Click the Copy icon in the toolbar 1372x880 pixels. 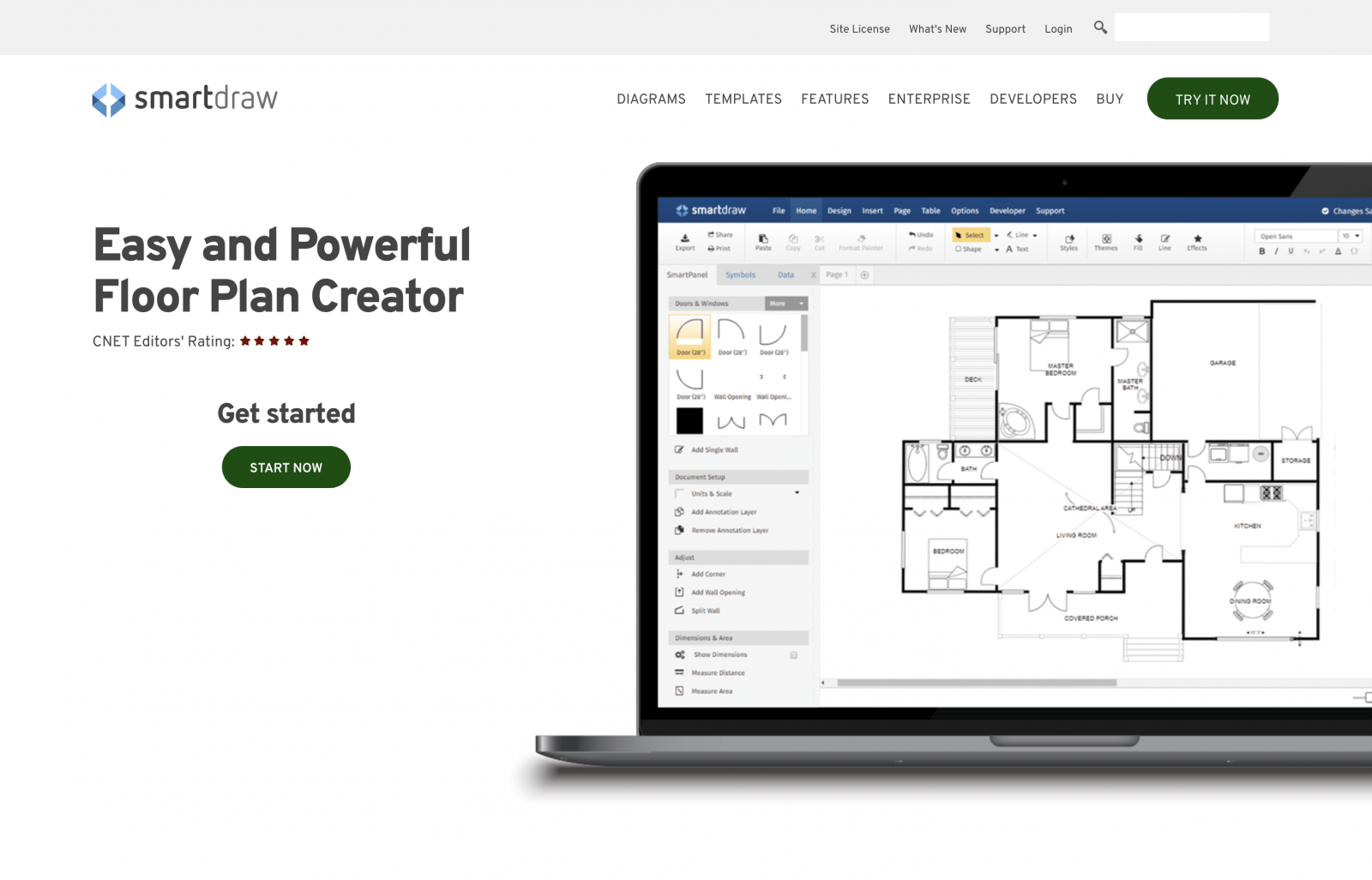(793, 238)
